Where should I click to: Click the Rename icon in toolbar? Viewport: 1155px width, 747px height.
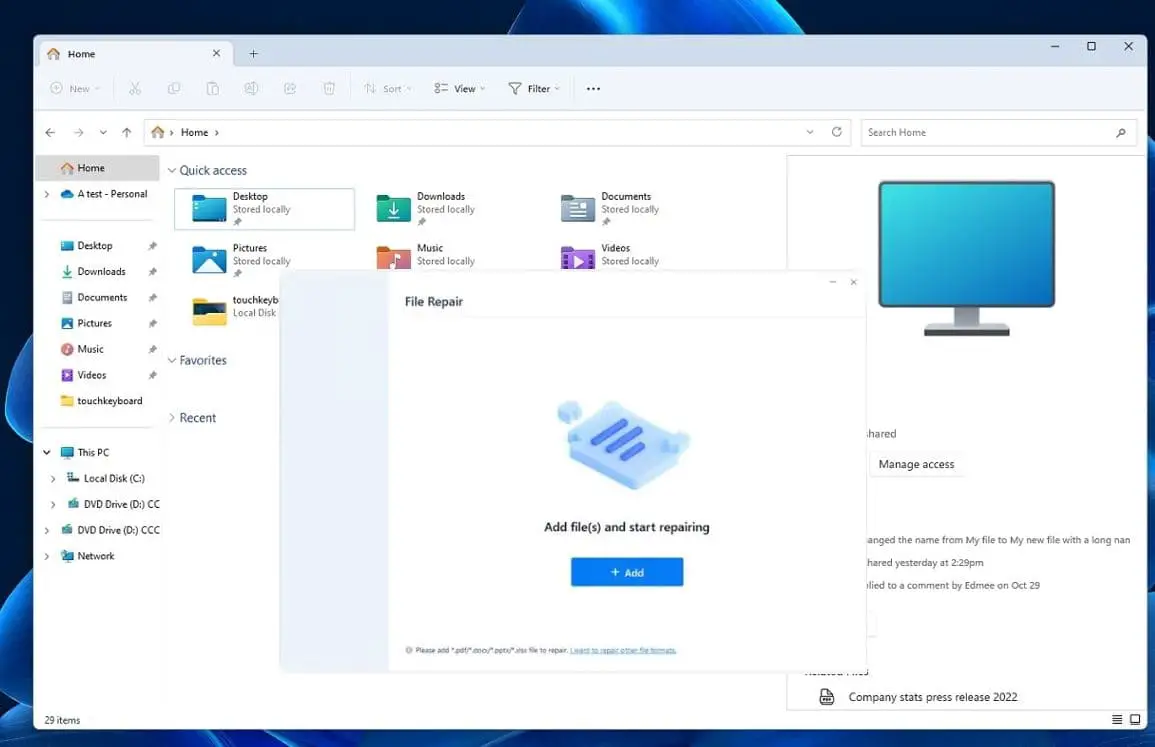251,88
